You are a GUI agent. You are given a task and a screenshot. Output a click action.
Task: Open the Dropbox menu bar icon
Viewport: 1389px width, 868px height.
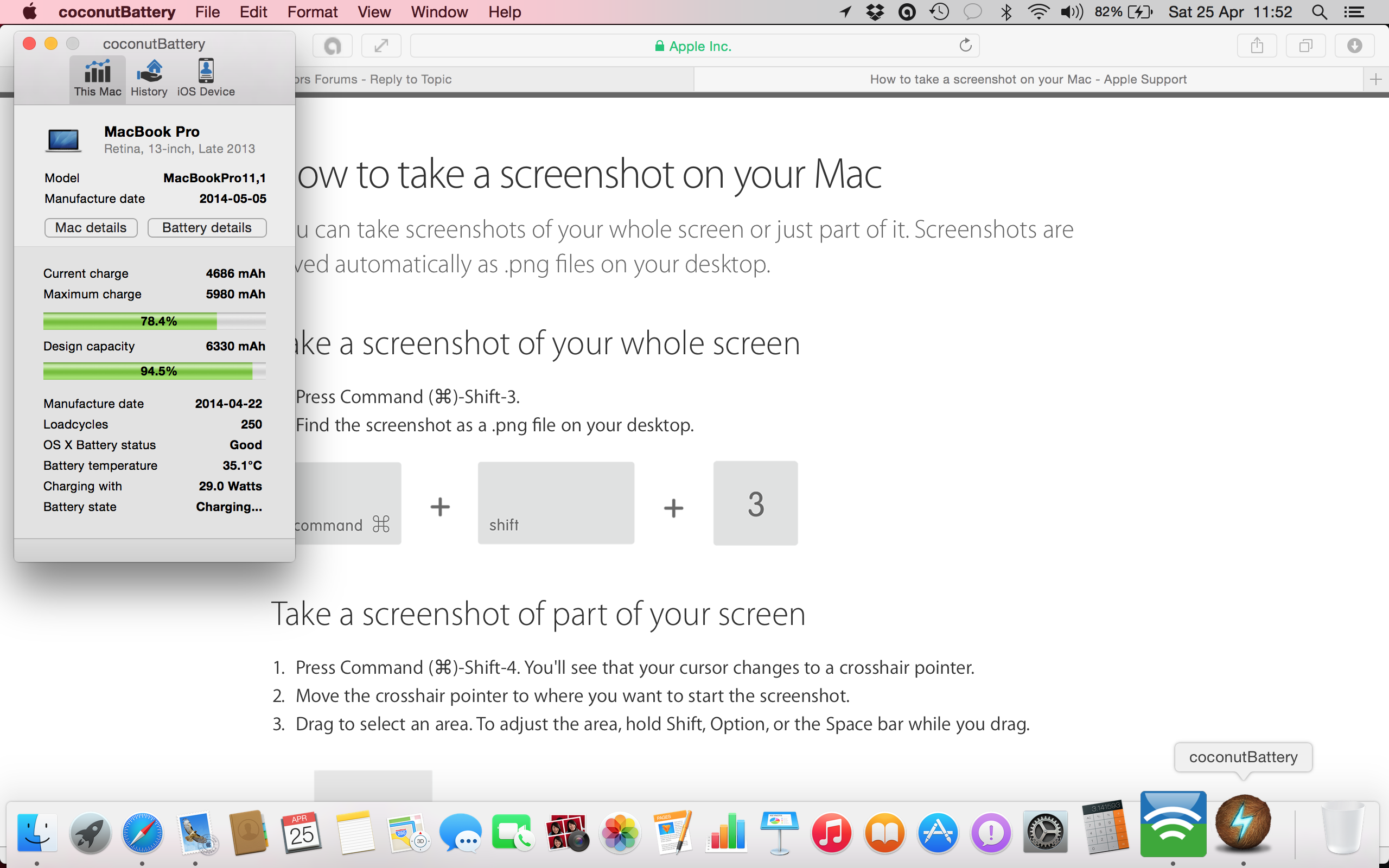[875, 11]
